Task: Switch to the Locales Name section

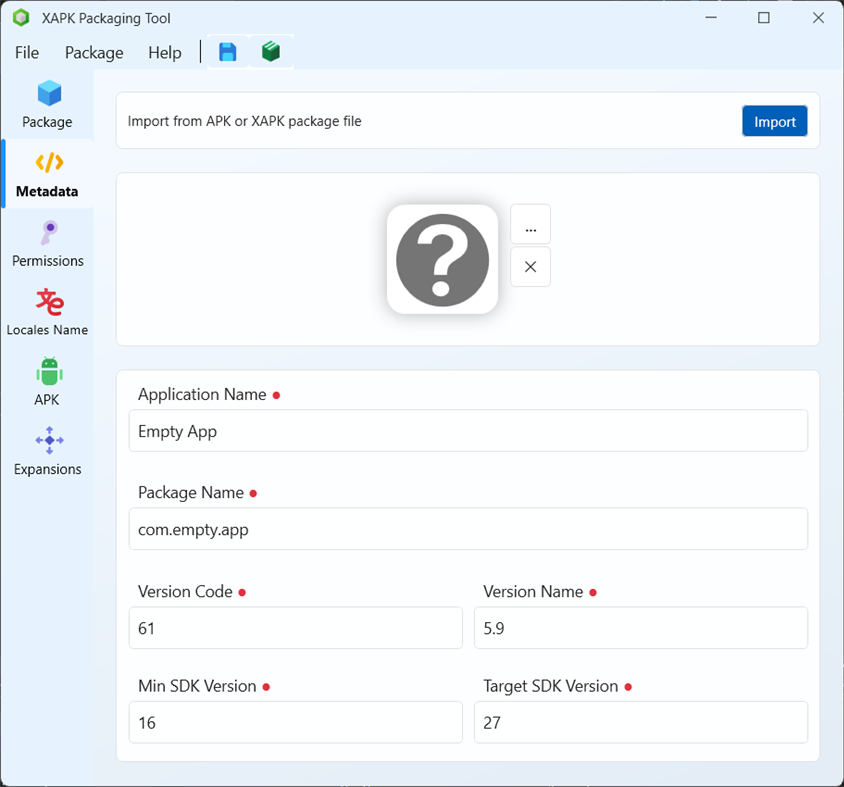Action: tap(47, 311)
